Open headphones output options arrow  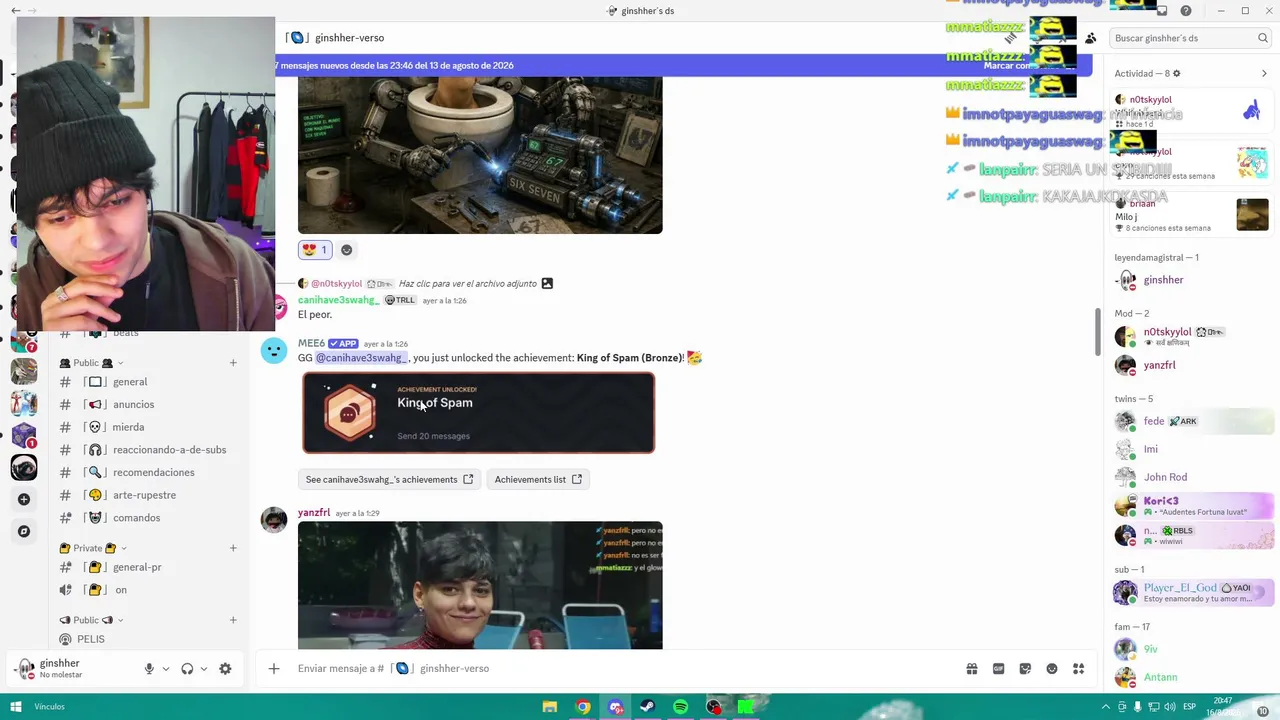coord(203,668)
